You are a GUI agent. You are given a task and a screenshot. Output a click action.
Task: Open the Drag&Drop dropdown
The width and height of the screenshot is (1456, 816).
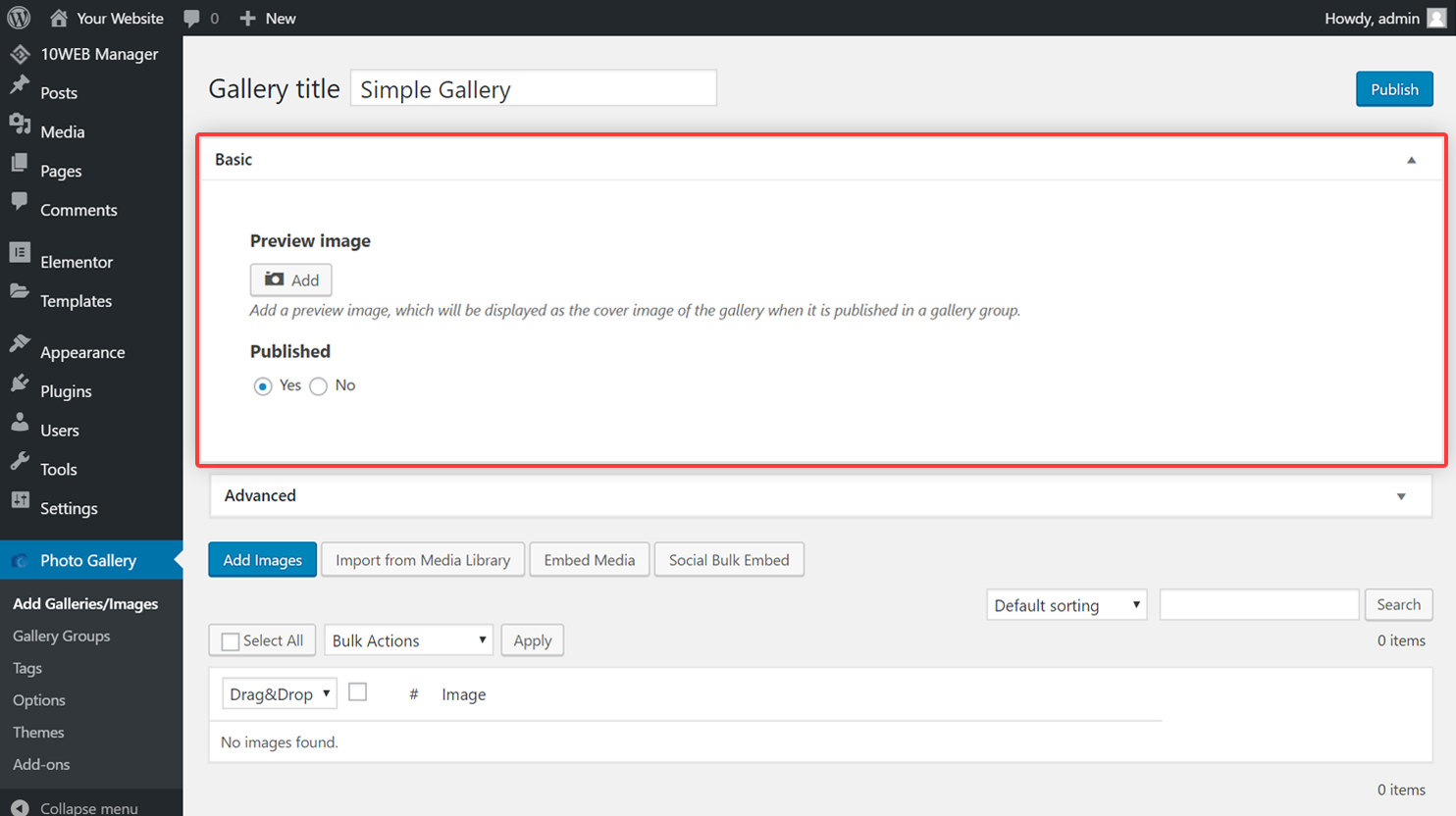coord(279,693)
